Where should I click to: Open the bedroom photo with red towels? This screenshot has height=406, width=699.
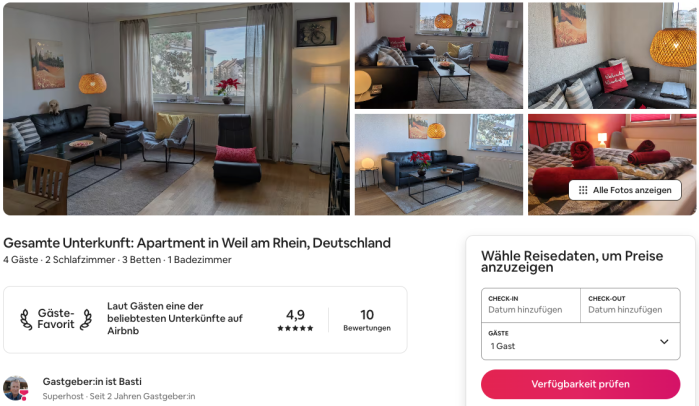(x=612, y=164)
